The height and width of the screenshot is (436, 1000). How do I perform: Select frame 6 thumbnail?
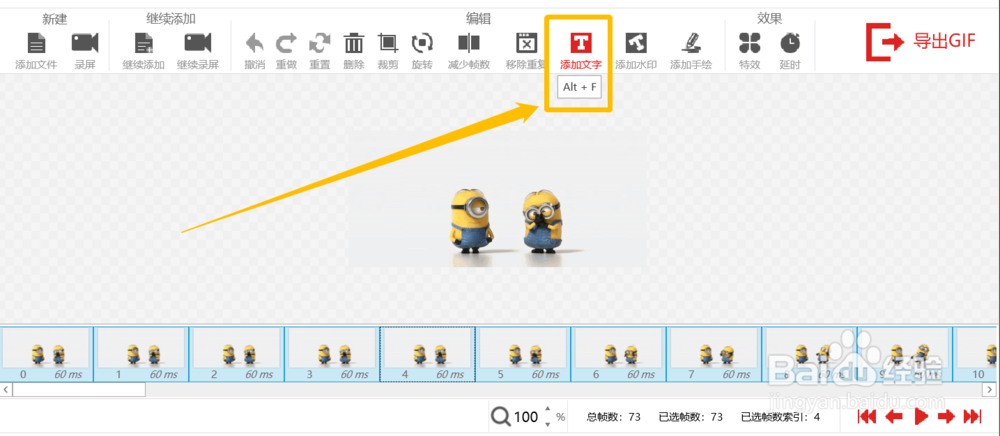coord(619,354)
